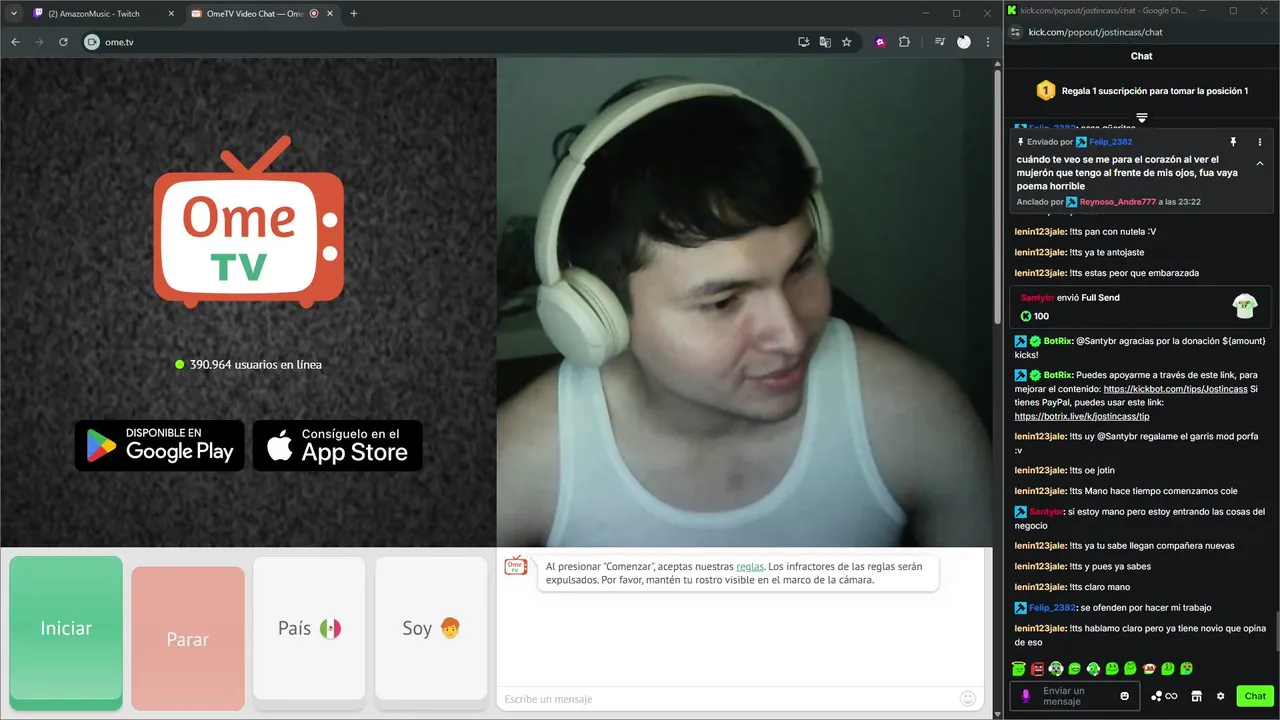This screenshot has height=720, width=1280.
Task: Click the green Iniciar button
Action: 66,628
